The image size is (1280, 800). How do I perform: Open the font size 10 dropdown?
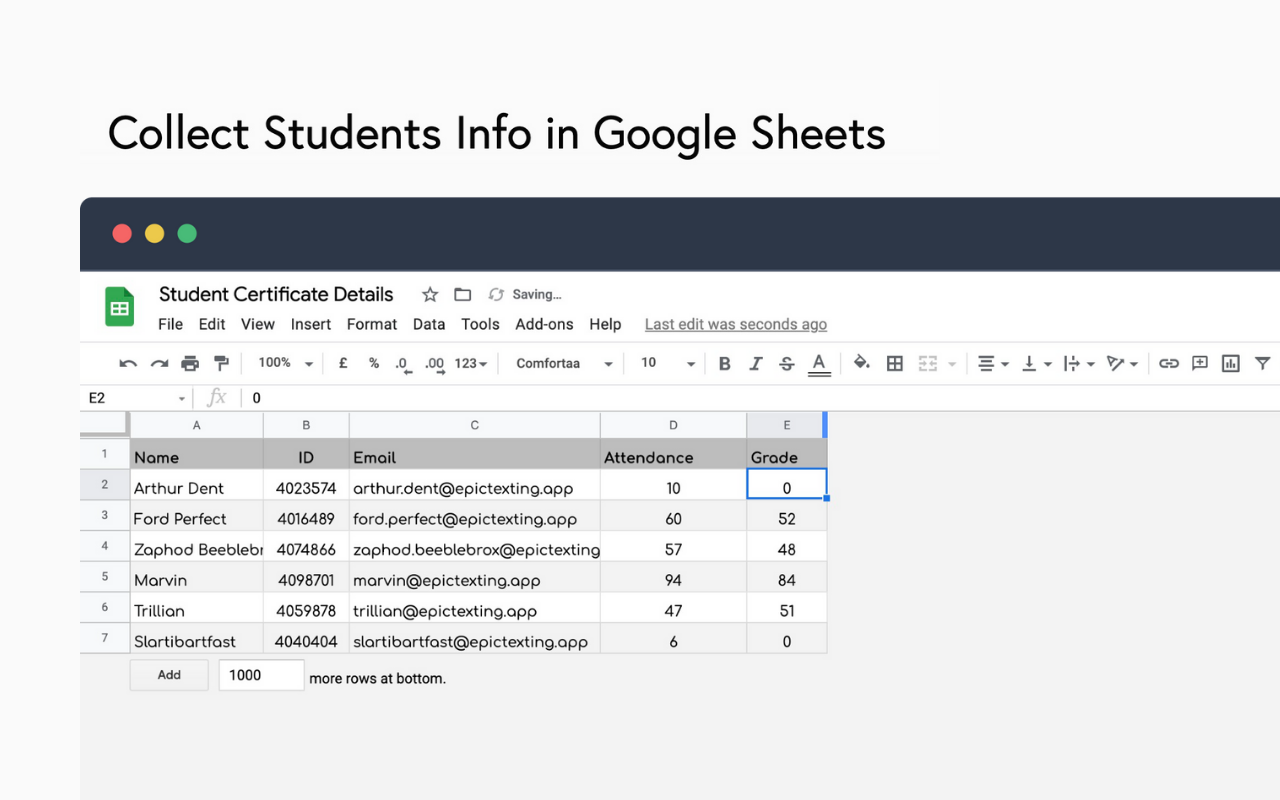pyautogui.click(x=667, y=364)
